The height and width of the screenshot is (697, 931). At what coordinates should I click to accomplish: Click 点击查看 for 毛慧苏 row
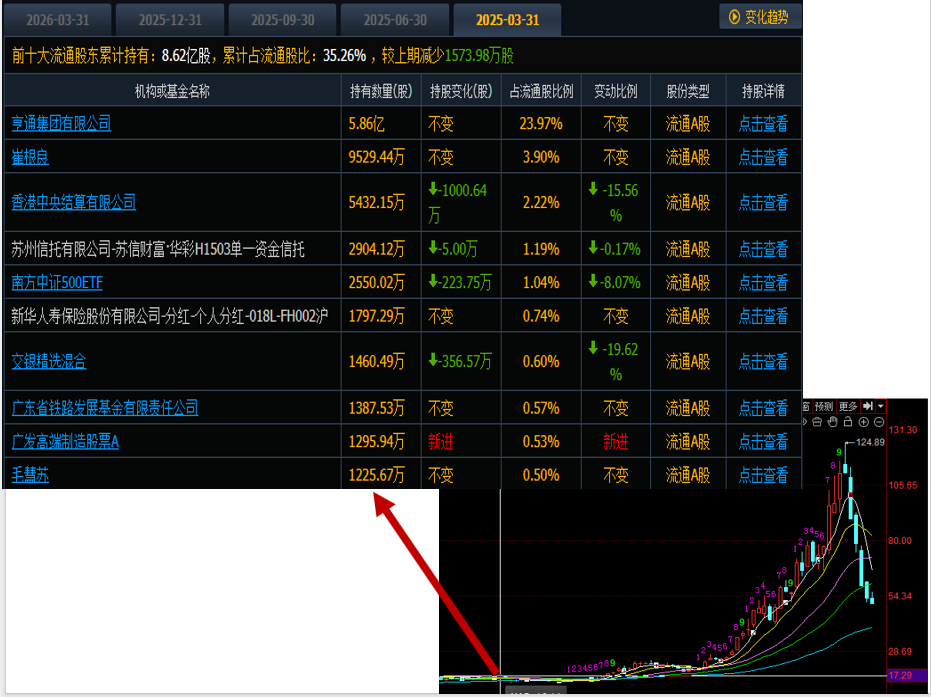coord(763,475)
